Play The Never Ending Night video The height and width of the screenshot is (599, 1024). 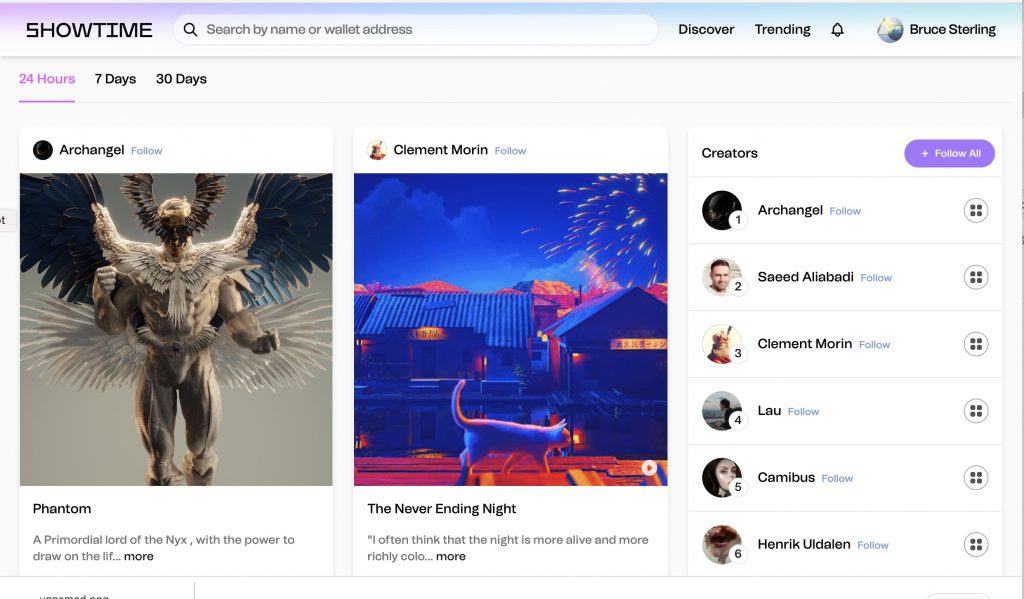648,467
